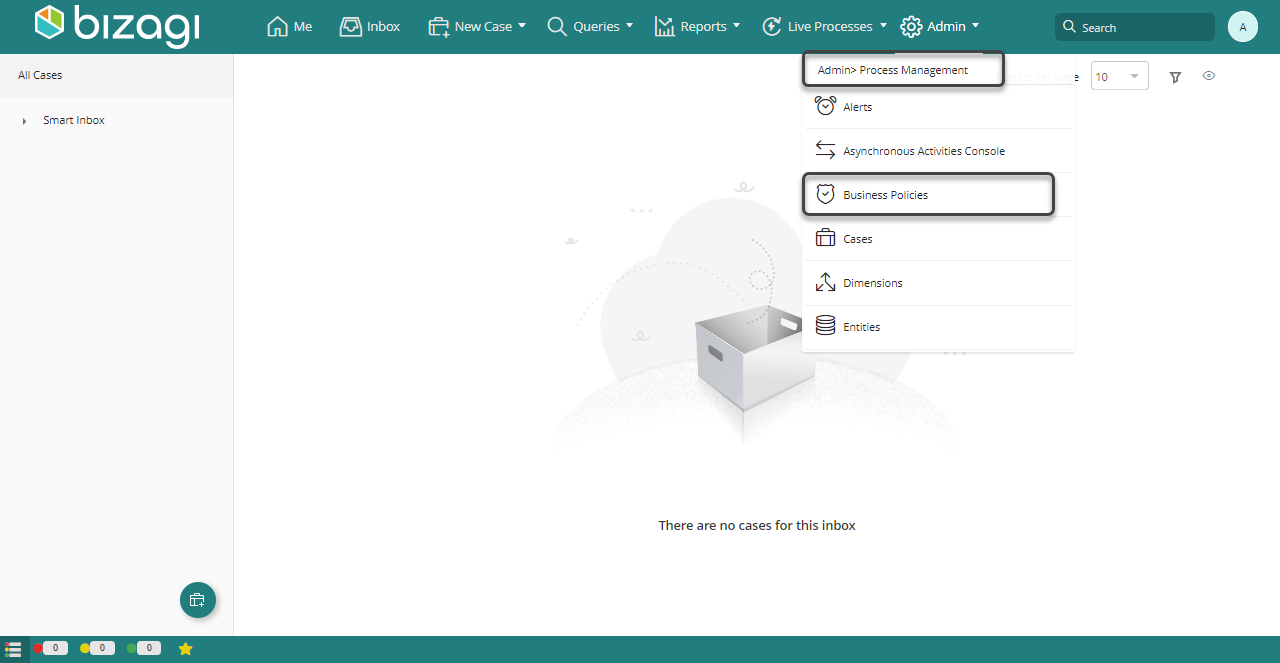Click the round new case floating button
Screen dimensions: 1280x663
click(x=198, y=600)
